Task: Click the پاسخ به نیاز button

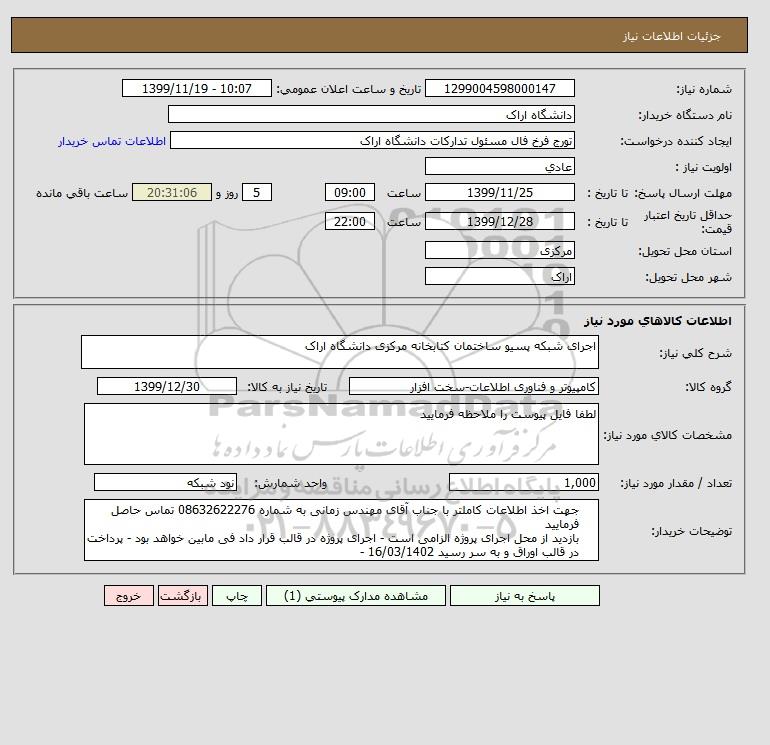Action: pos(524,596)
